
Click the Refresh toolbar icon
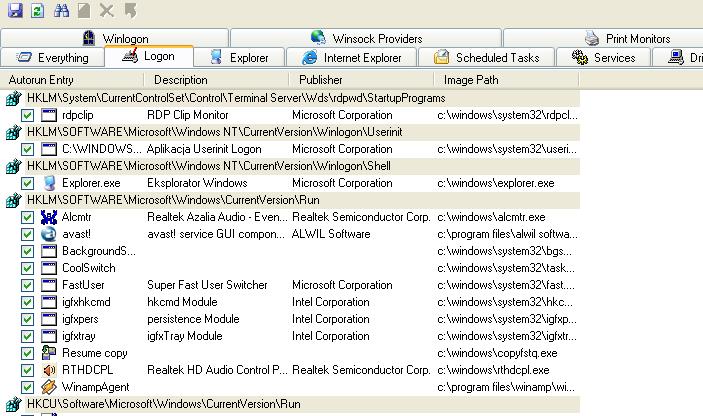click(x=38, y=10)
